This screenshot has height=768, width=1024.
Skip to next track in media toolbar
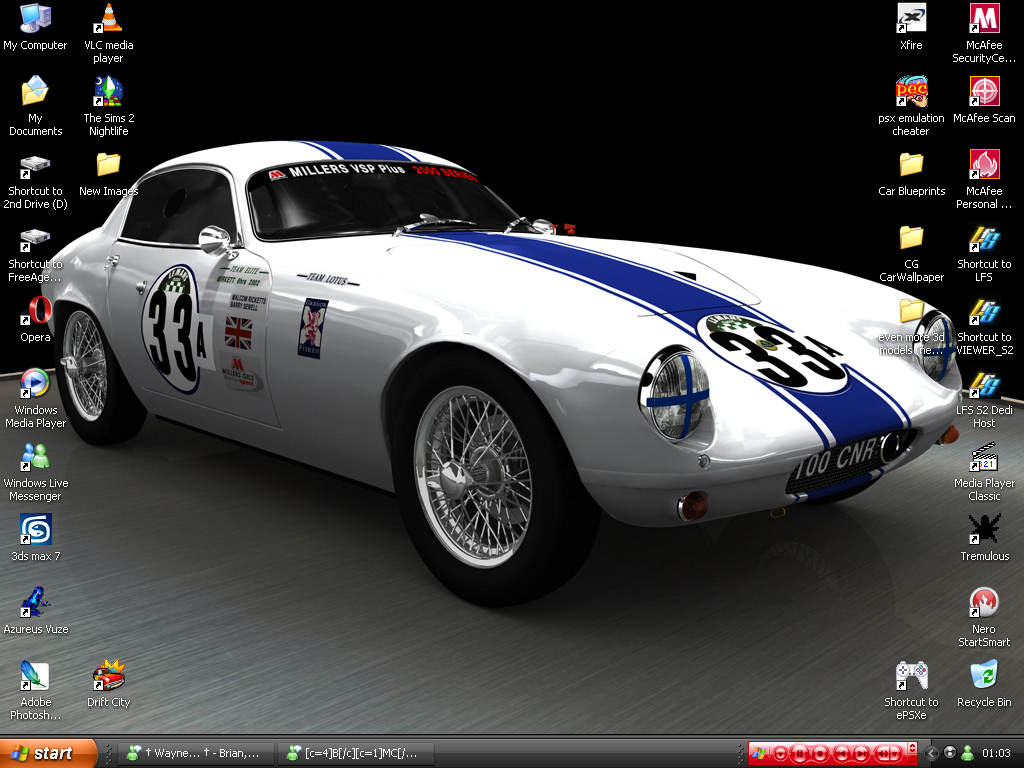click(x=861, y=754)
